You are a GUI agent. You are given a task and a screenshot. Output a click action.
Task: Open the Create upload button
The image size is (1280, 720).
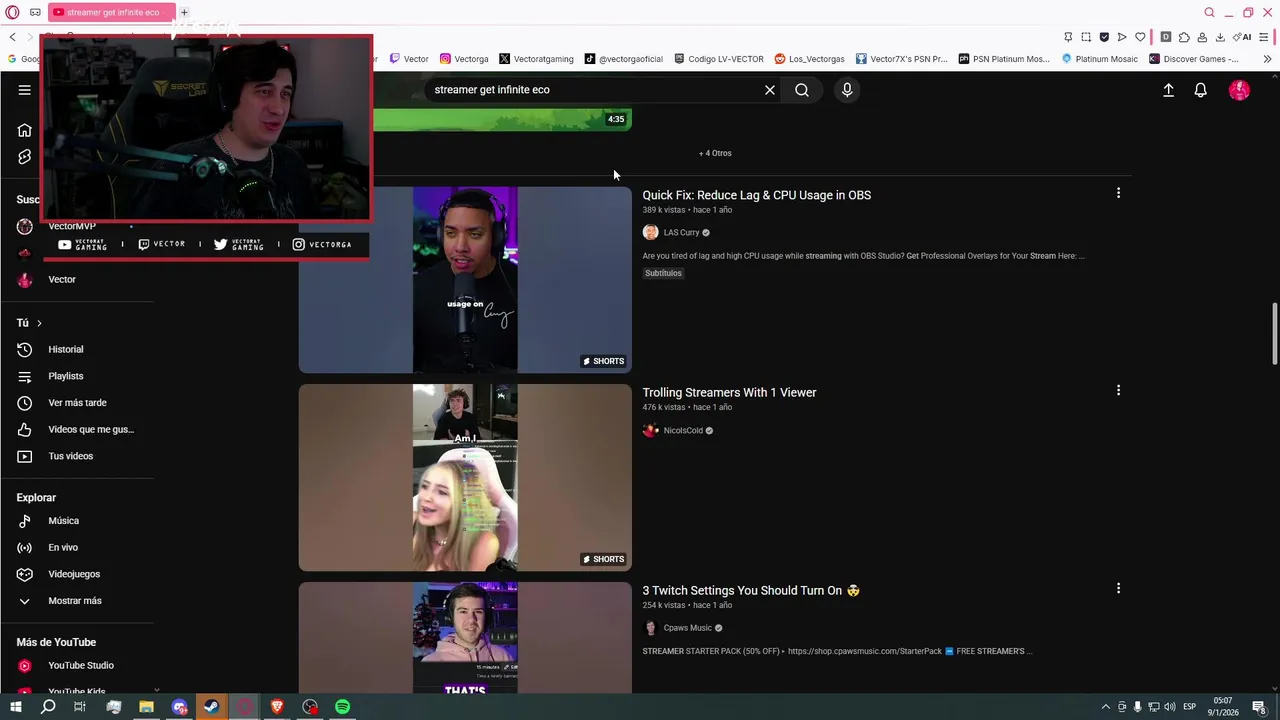(x=1168, y=90)
